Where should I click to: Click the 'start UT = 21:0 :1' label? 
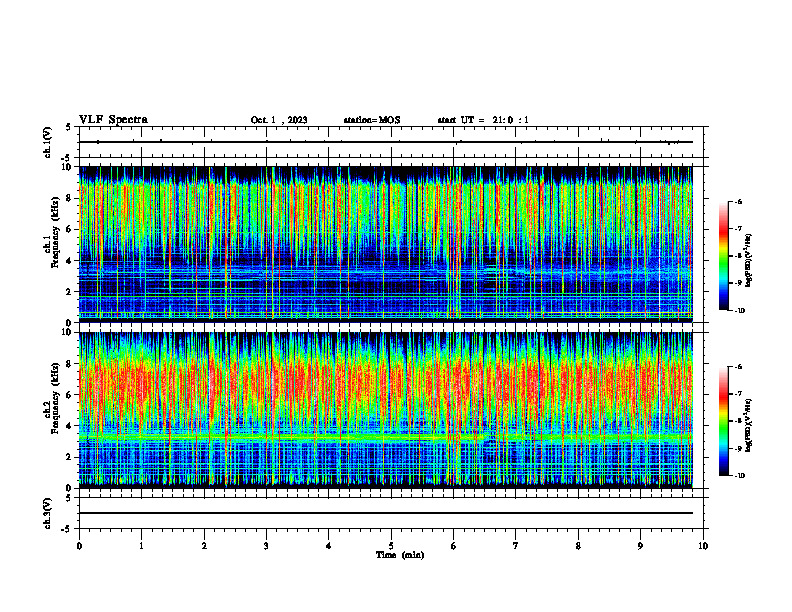pyautogui.click(x=483, y=120)
